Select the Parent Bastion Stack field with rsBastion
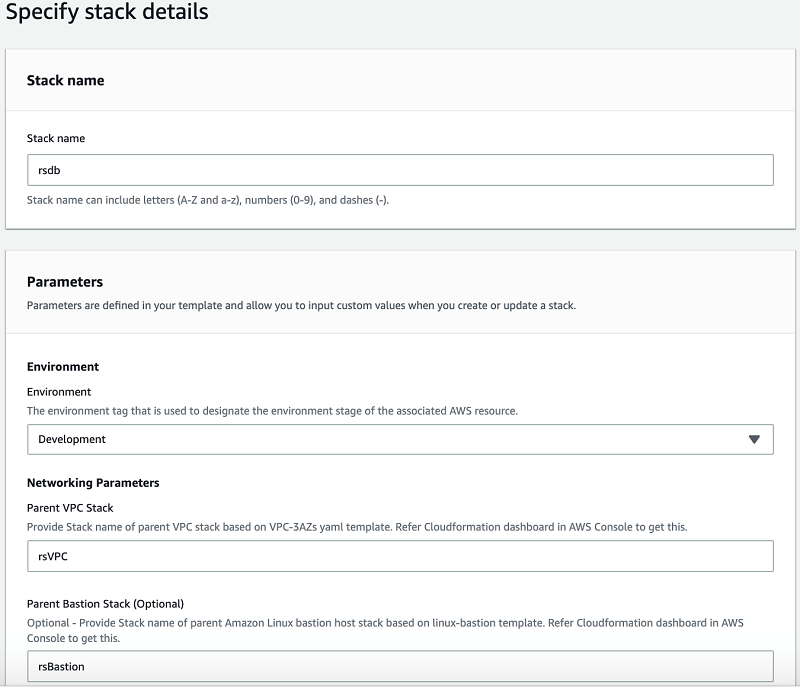800x687 pixels. coord(400,666)
